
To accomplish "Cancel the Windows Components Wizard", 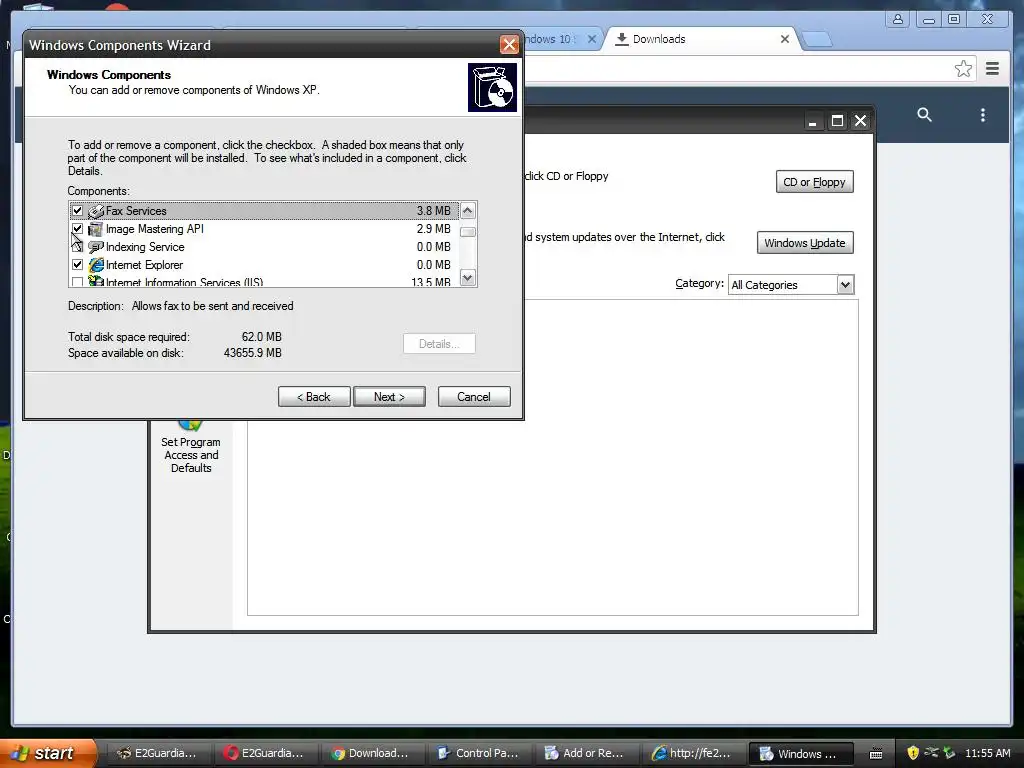I will [x=474, y=396].
